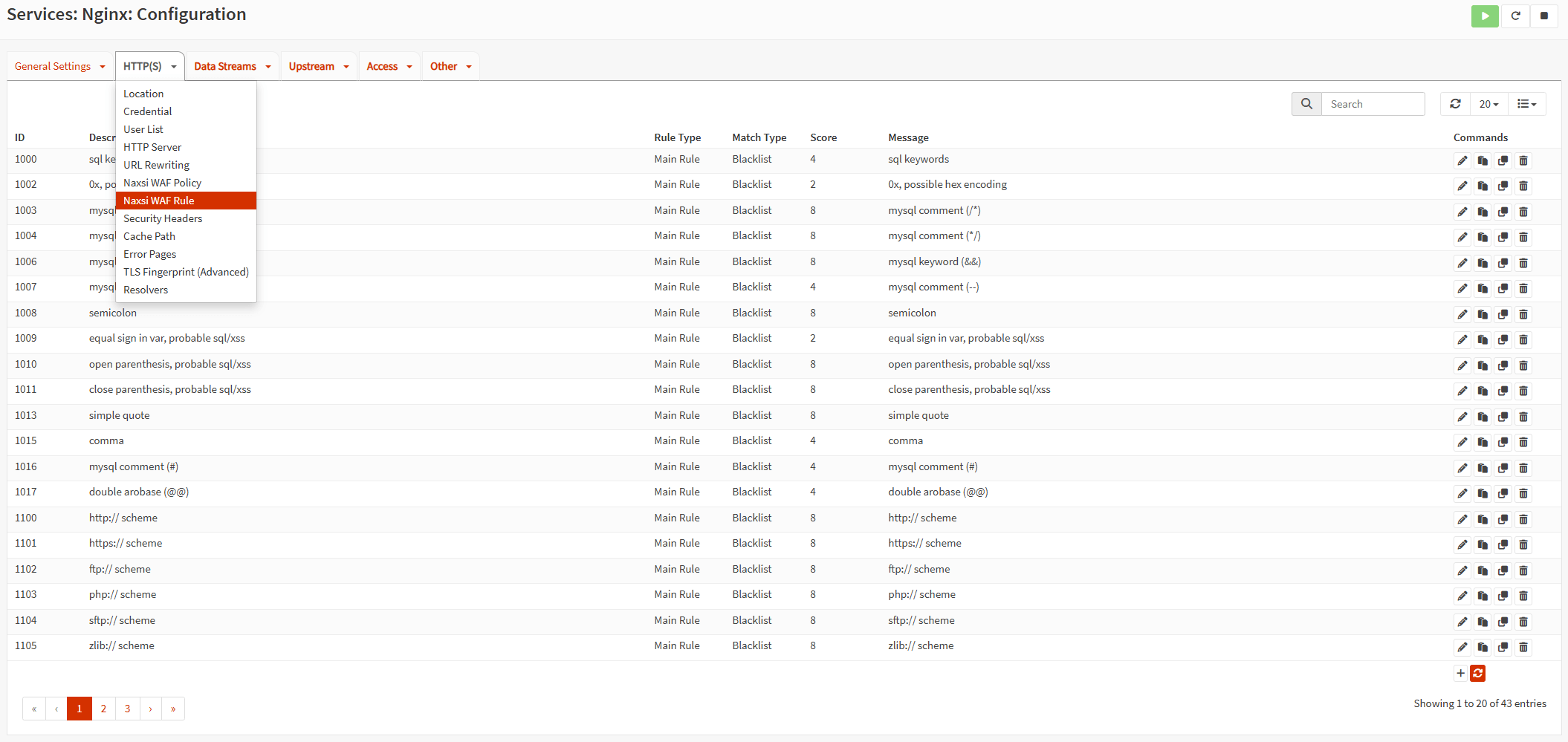Open the column selection list dropdown
This screenshot has width=1568, height=742.
(1526, 104)
